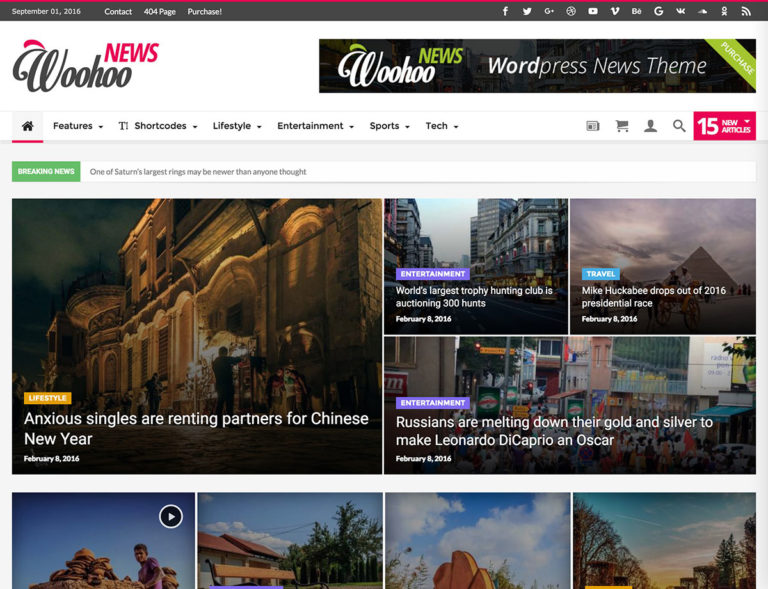Click February 8, 2016 under Anxious singles
The width and height of the screenshot is (768, 589).
point(51,459)
